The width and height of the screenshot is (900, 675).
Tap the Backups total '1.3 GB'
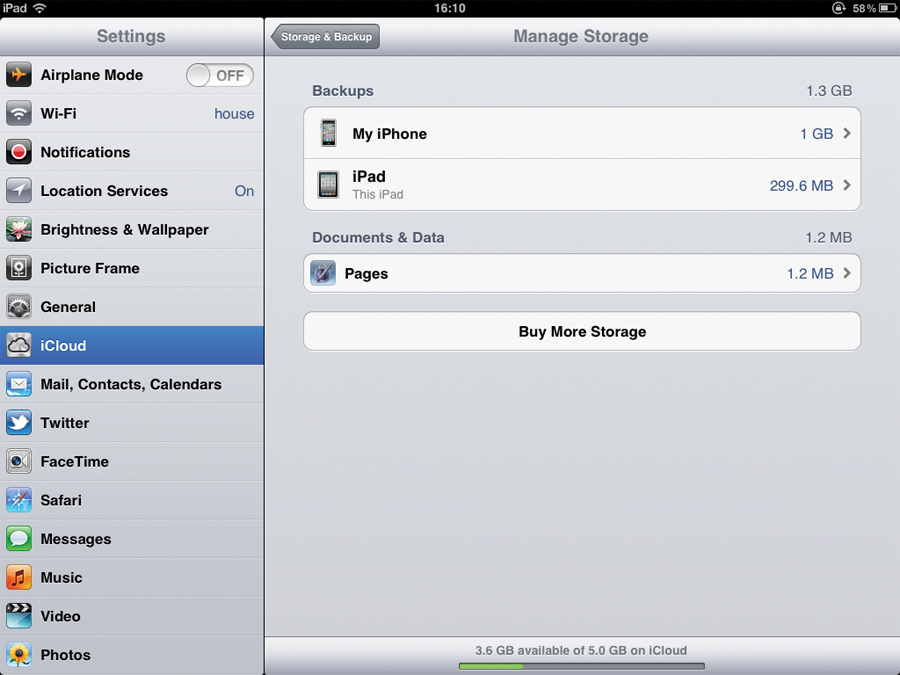click(829, 91)
